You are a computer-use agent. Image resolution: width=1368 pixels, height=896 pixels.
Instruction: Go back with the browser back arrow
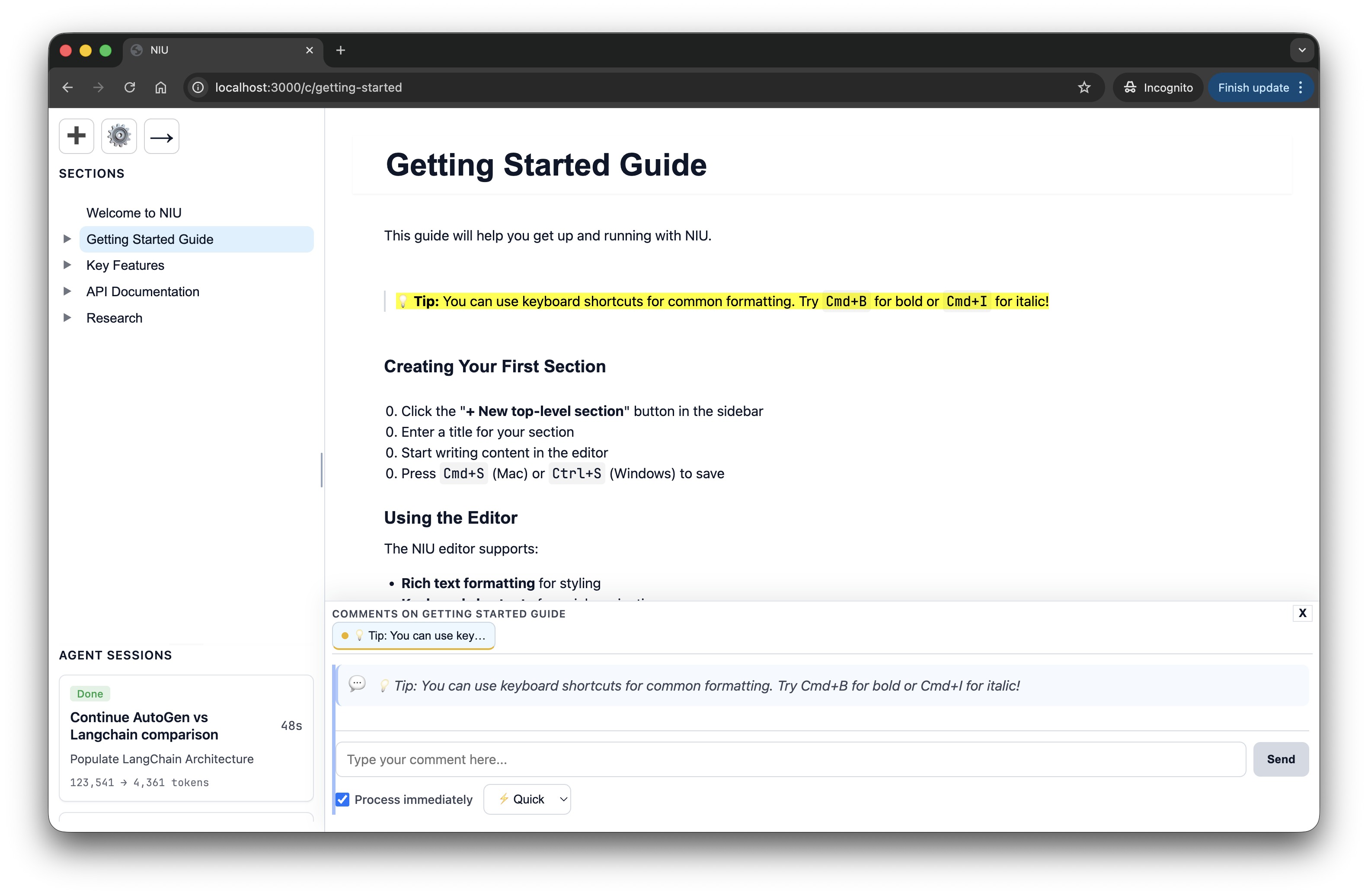pos(68,87)
